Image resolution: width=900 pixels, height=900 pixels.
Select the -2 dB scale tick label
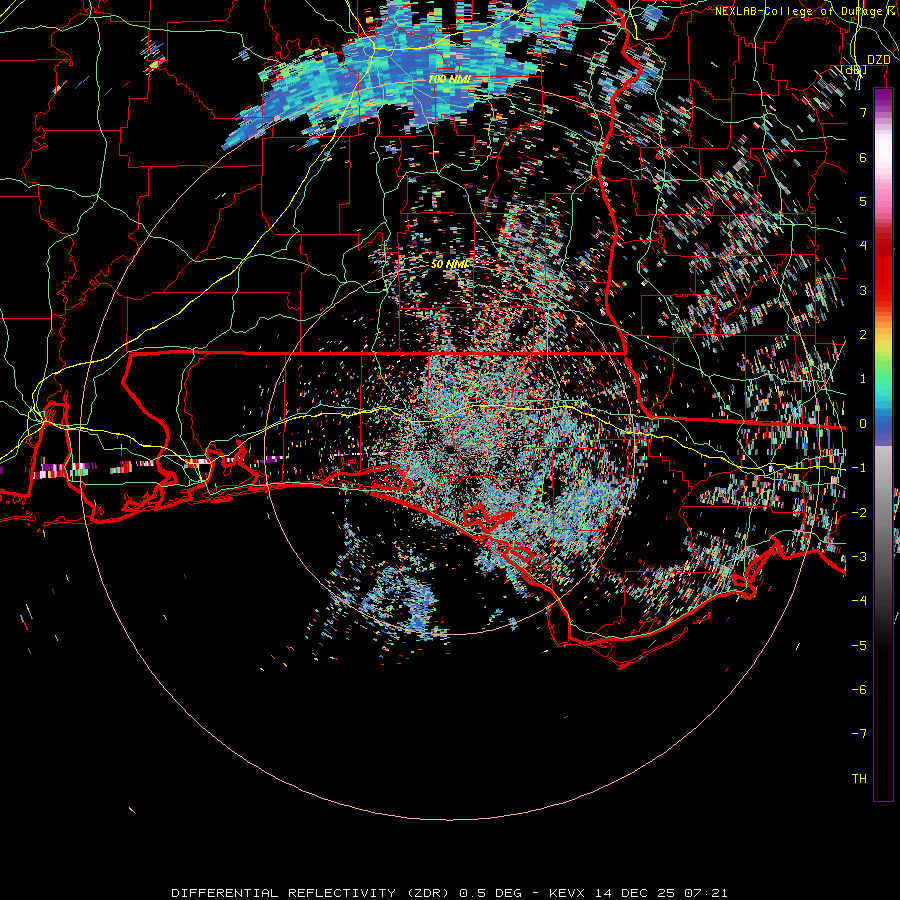point(859,513)
